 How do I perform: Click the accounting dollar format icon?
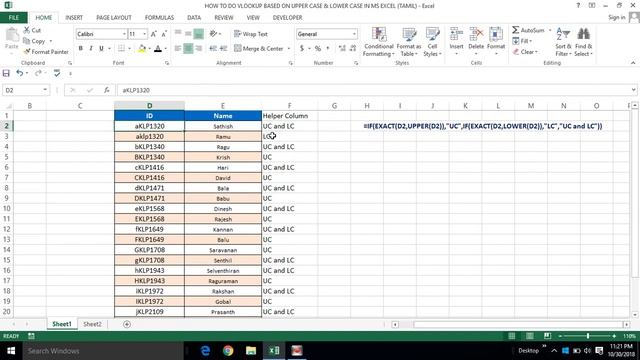tap(302, 49)
